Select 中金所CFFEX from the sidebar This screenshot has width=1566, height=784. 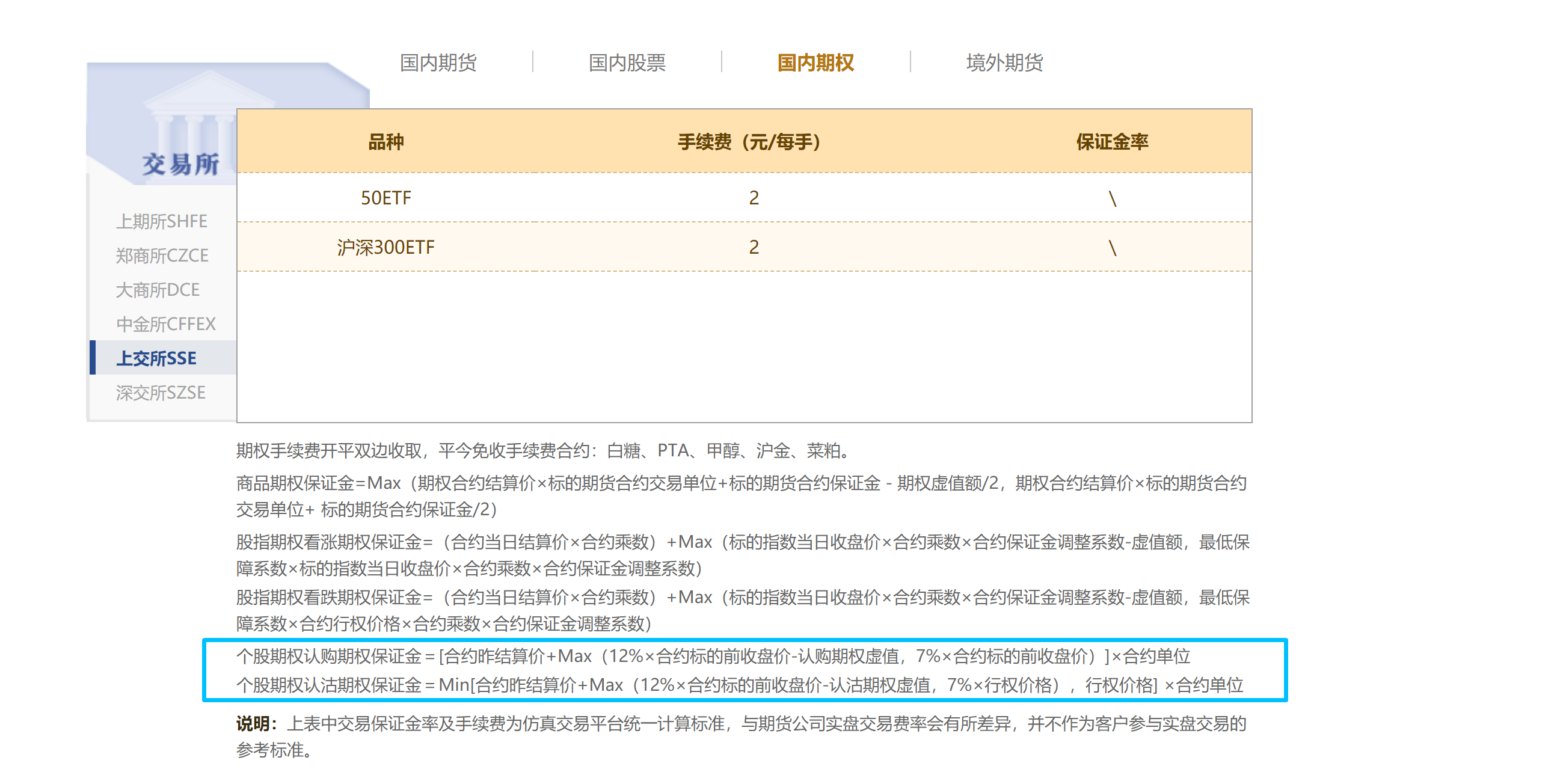click(165, 324)
